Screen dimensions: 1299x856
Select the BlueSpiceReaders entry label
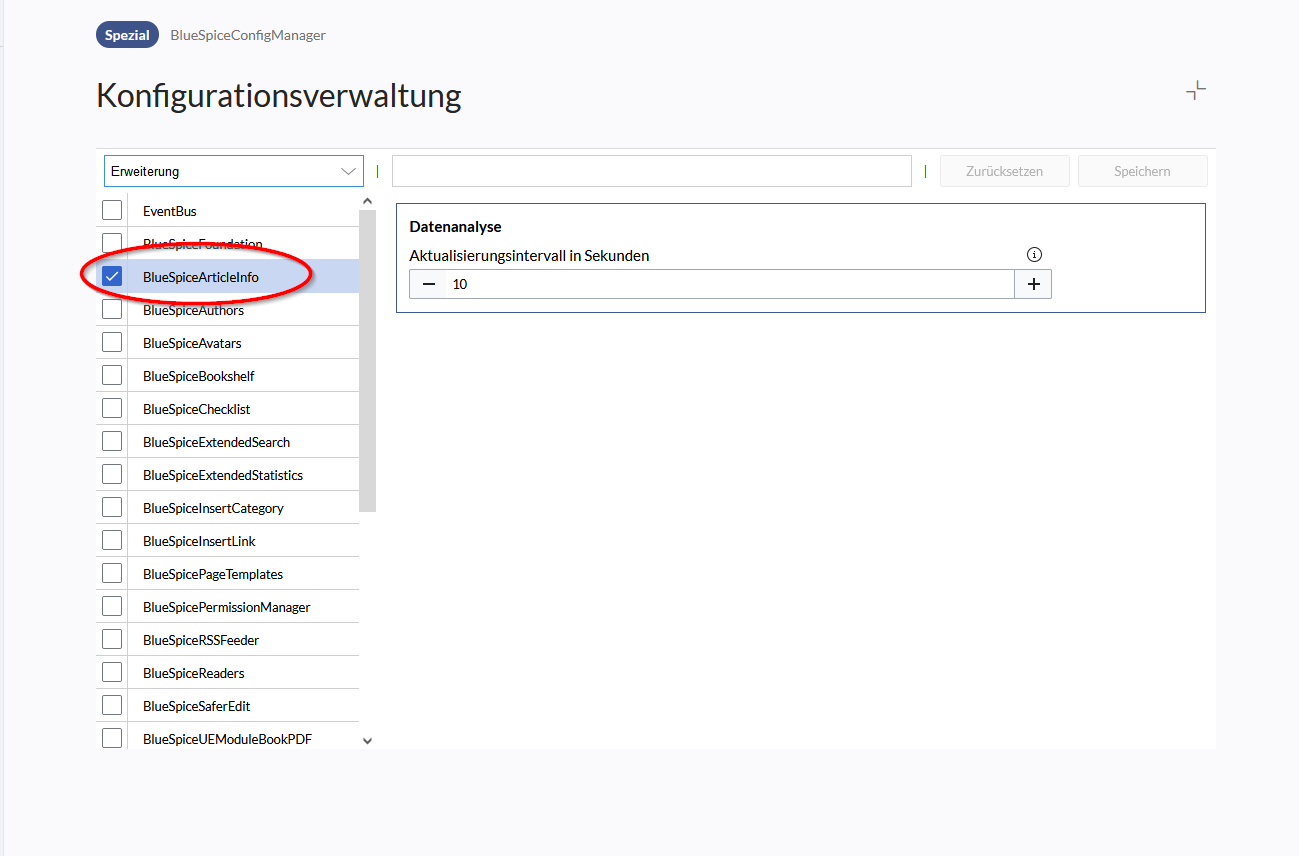point(194,673)
